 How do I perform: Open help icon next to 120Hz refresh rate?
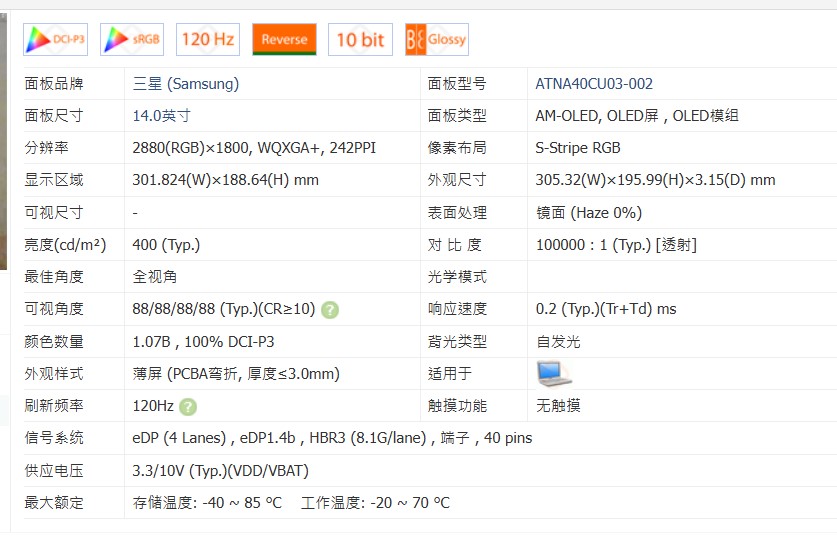click(188, 407)
